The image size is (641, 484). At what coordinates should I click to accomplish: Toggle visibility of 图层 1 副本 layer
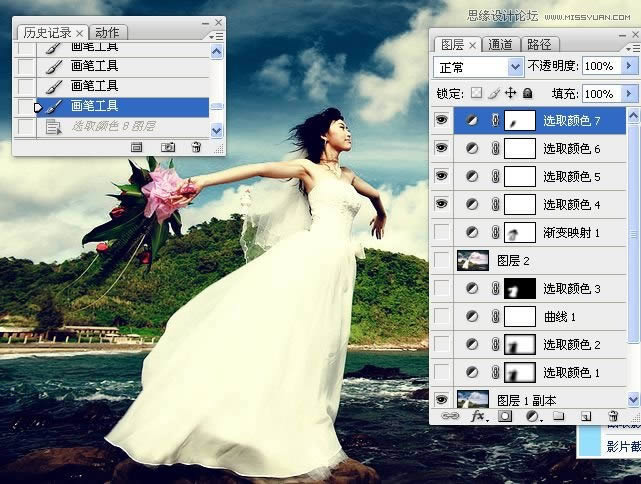tap(441, 399)
